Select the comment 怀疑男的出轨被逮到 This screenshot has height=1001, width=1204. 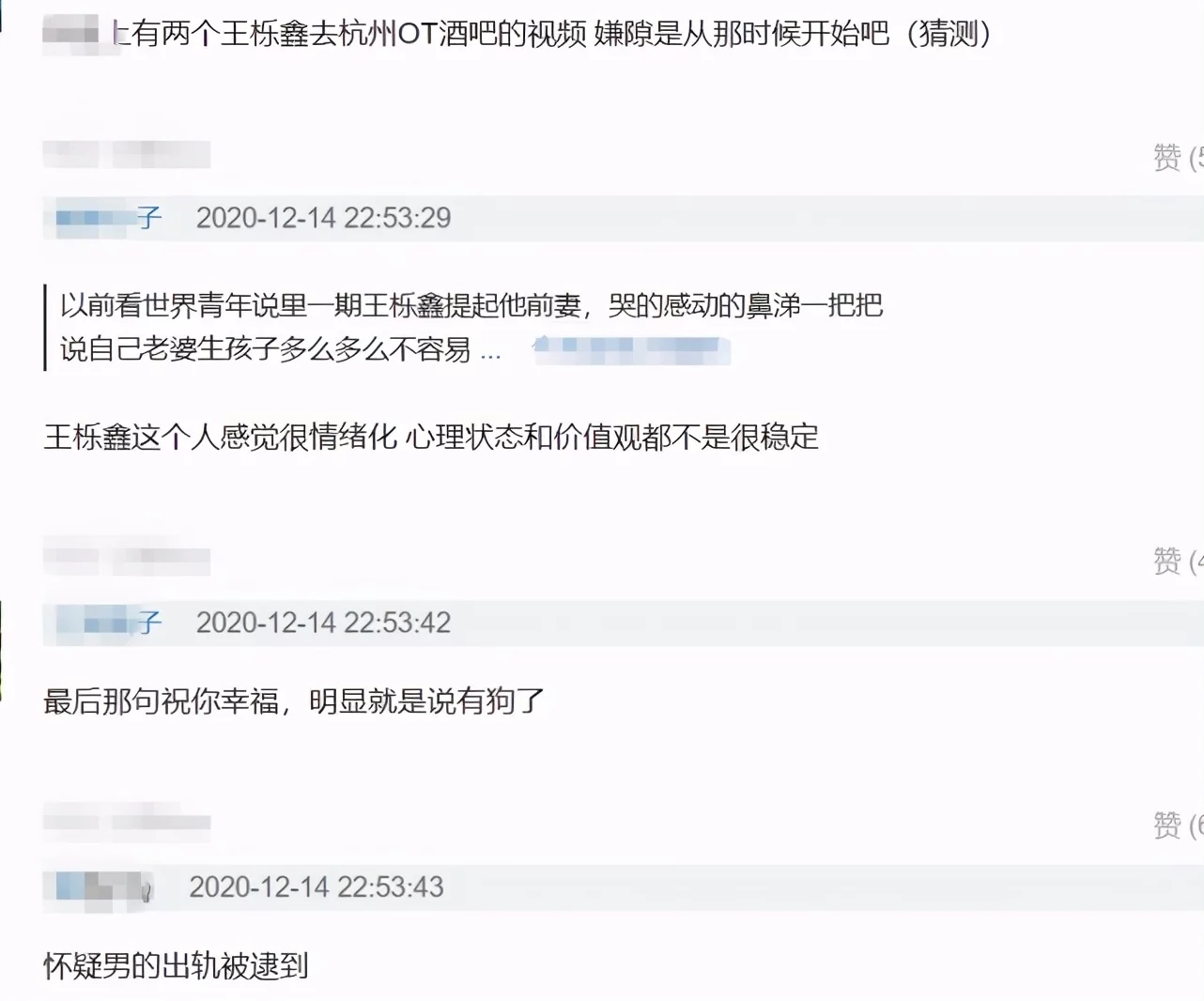176,965
